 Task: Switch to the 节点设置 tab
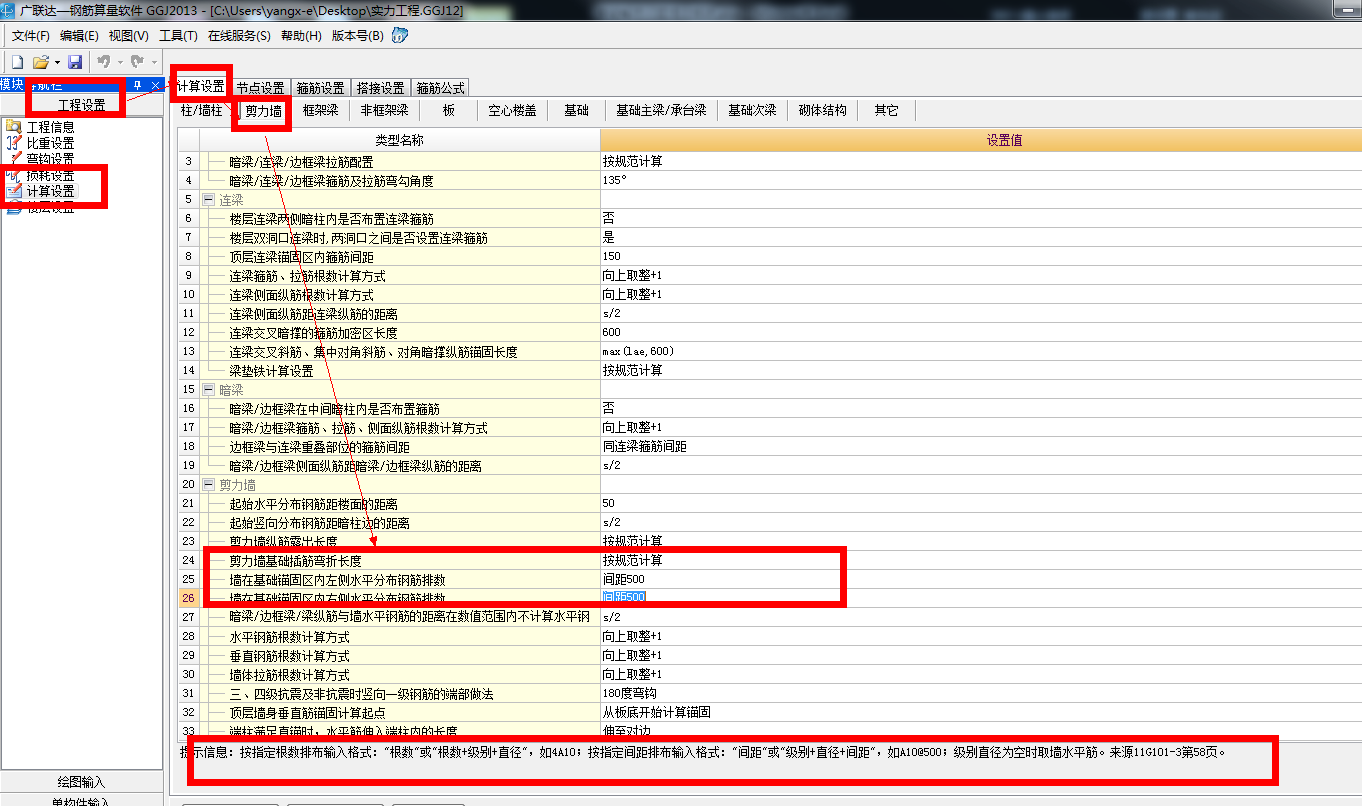[260, 88]
